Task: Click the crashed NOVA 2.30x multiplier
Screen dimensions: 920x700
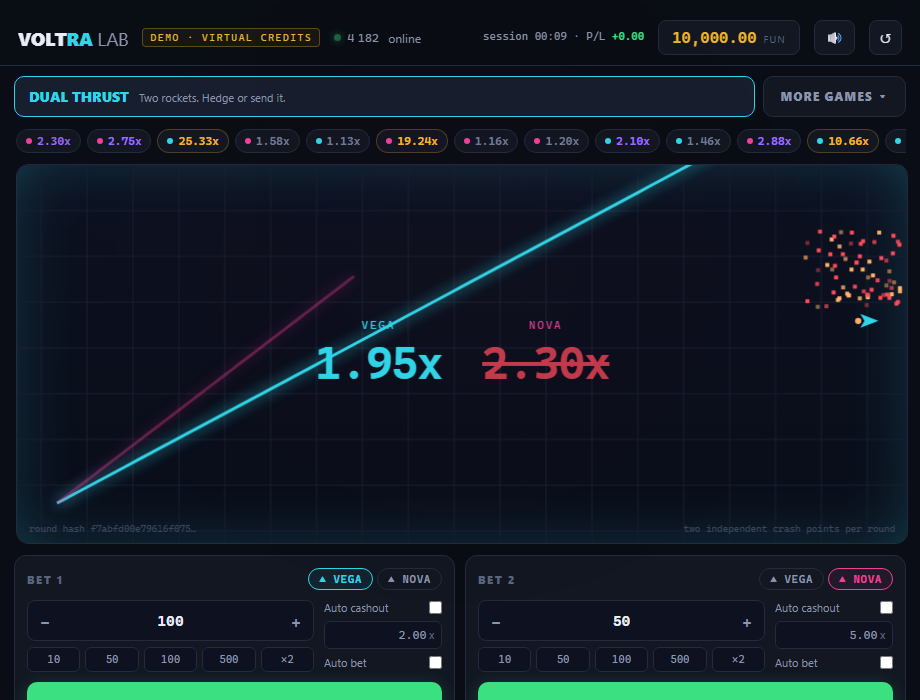Action: (546, 364)
